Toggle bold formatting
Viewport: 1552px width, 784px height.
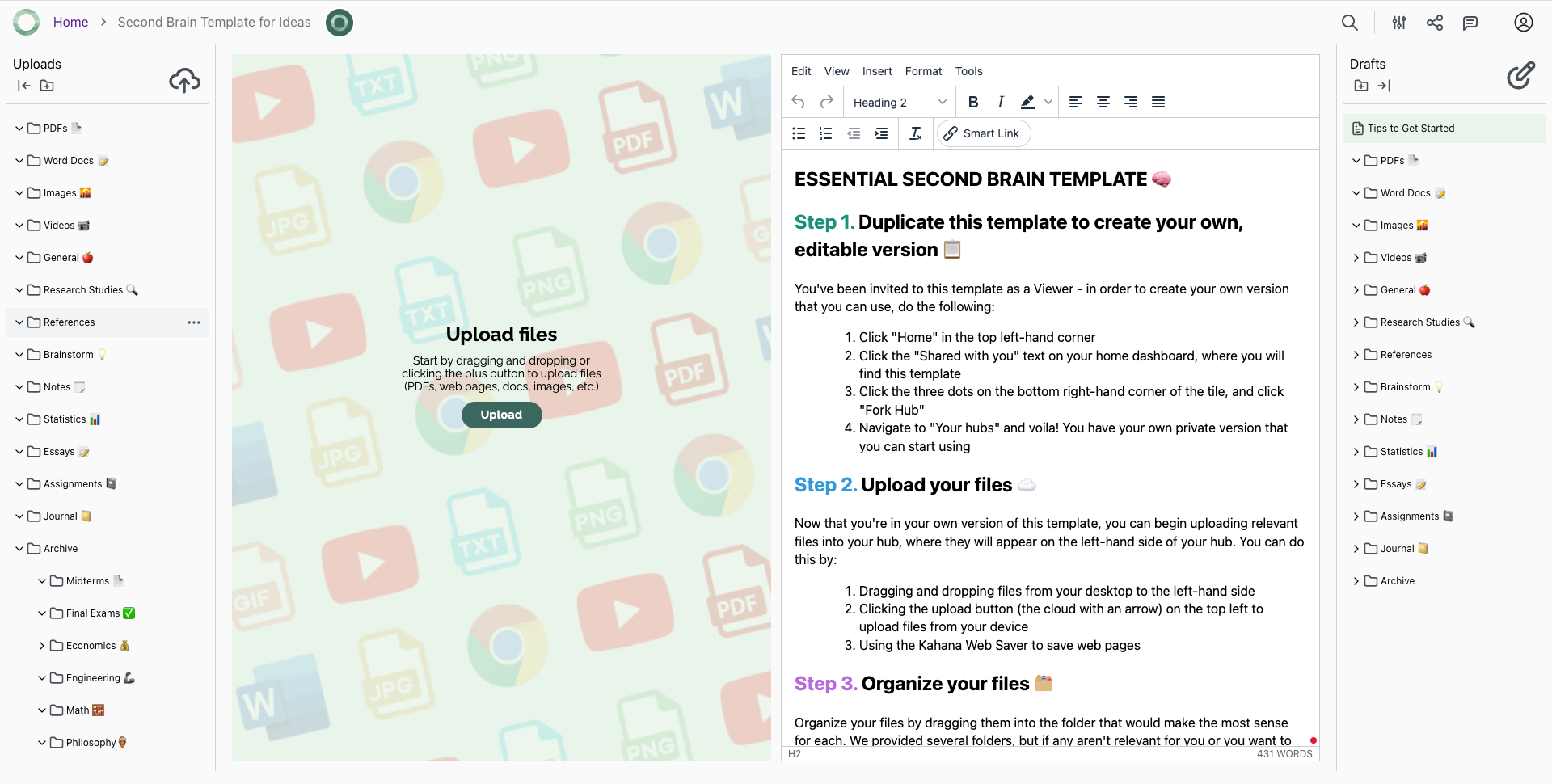pyautogui.click(x=973, y=102)
